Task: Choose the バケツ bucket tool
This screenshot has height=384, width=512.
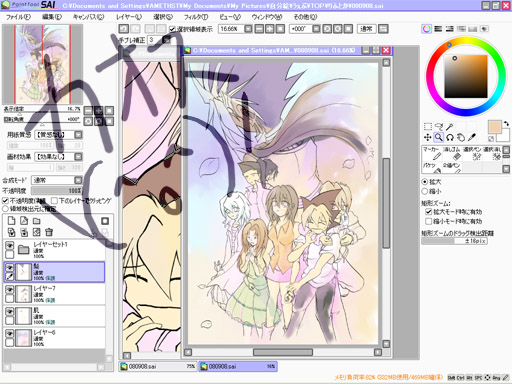Action: click(x=432, y=167)
